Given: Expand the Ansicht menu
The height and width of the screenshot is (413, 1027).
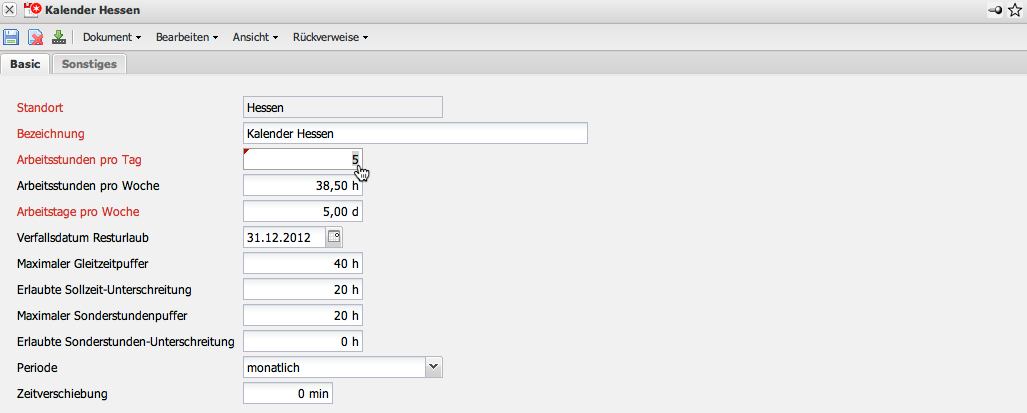Looking at the screenshot, I should 255,38.
